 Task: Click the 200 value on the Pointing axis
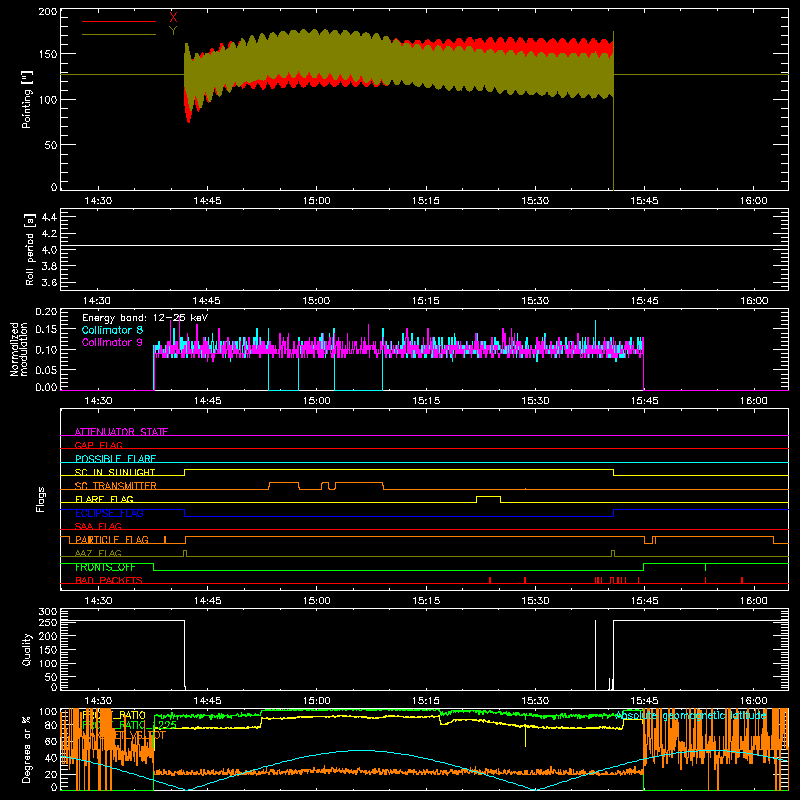pyautogui.click(x=48, y=12)
